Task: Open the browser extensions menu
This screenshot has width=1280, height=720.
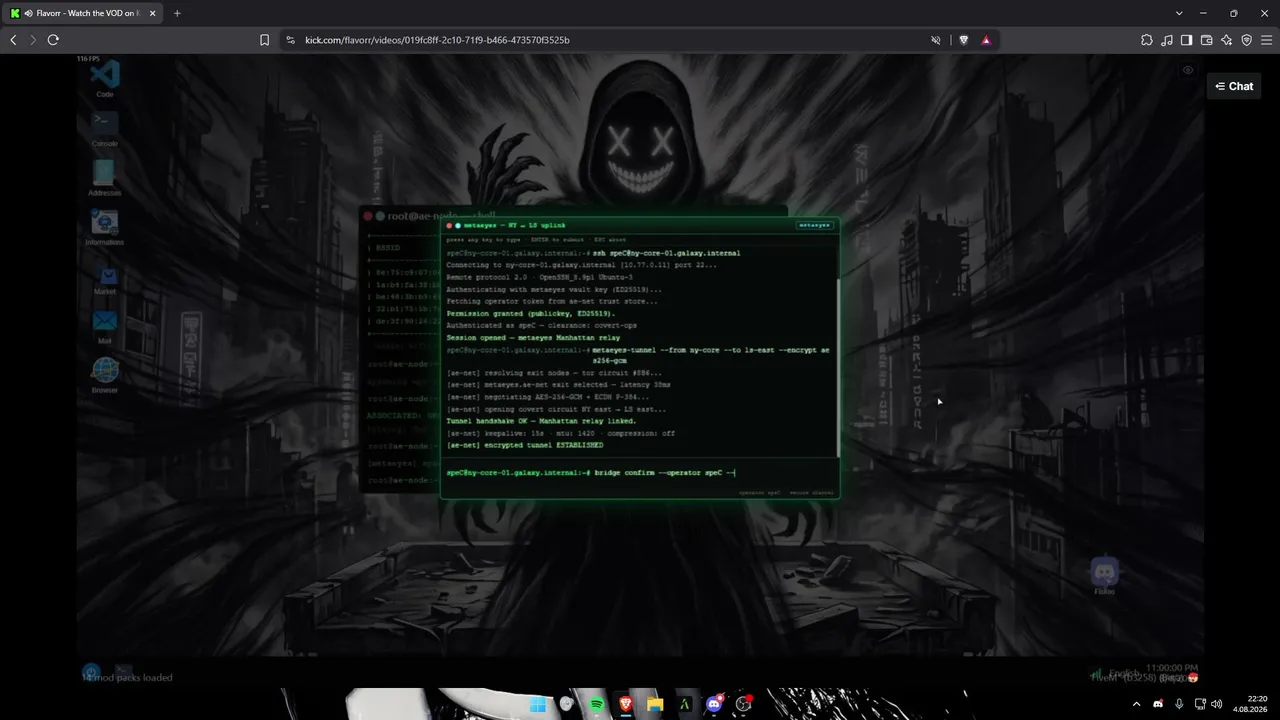Action: point(1146,40)
